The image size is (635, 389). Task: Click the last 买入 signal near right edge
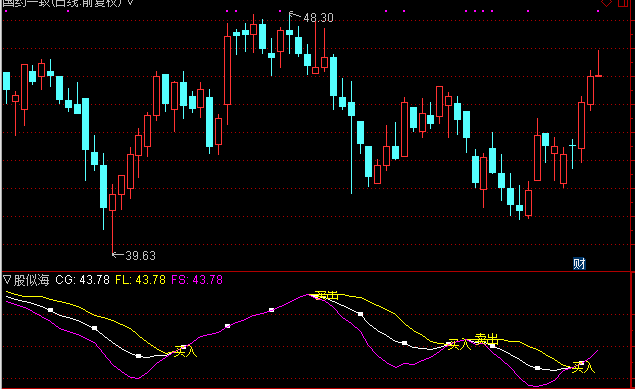click(x=583, y=368)
